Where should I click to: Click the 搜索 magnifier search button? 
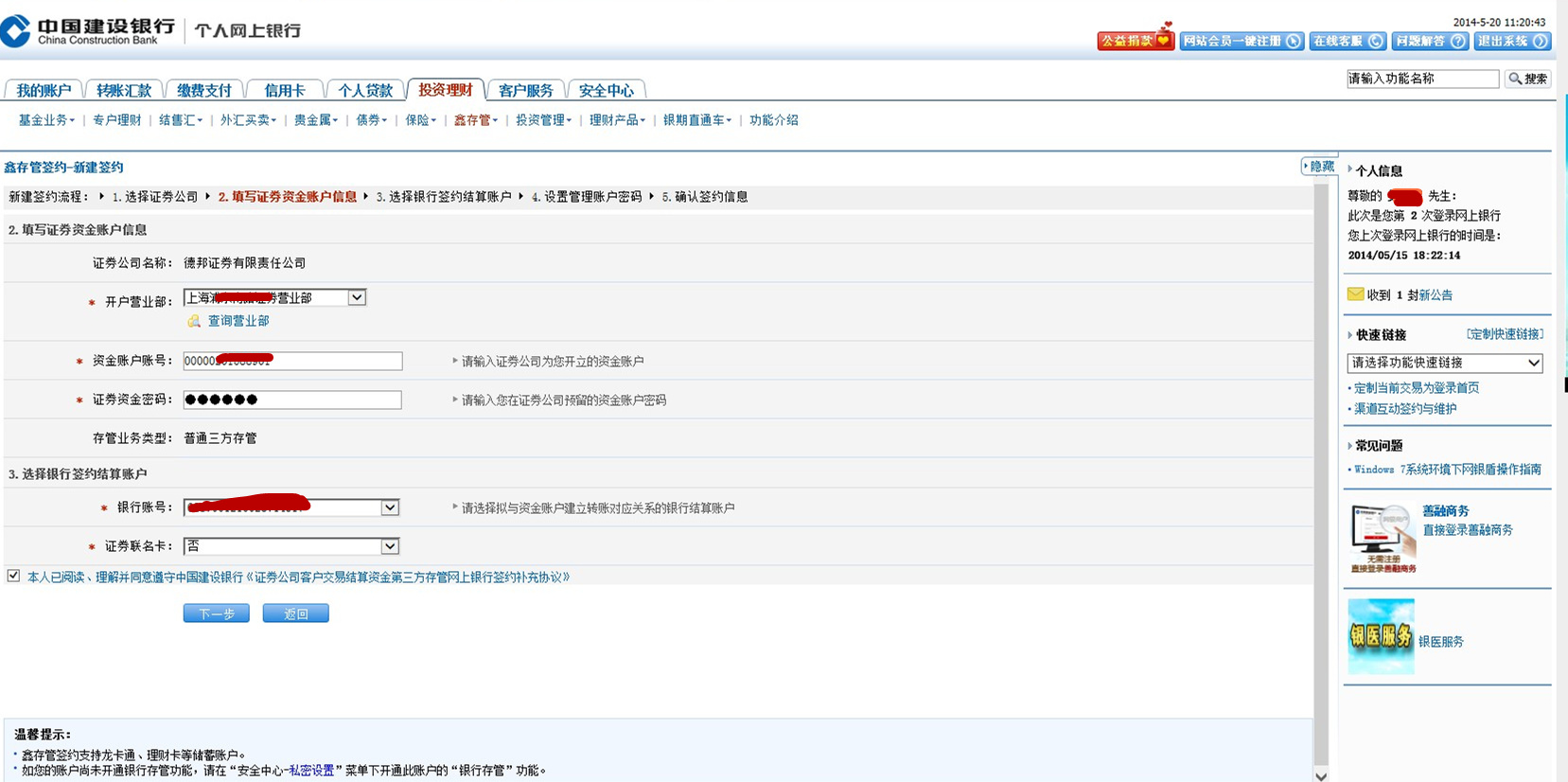click(x=1527, y=79)
